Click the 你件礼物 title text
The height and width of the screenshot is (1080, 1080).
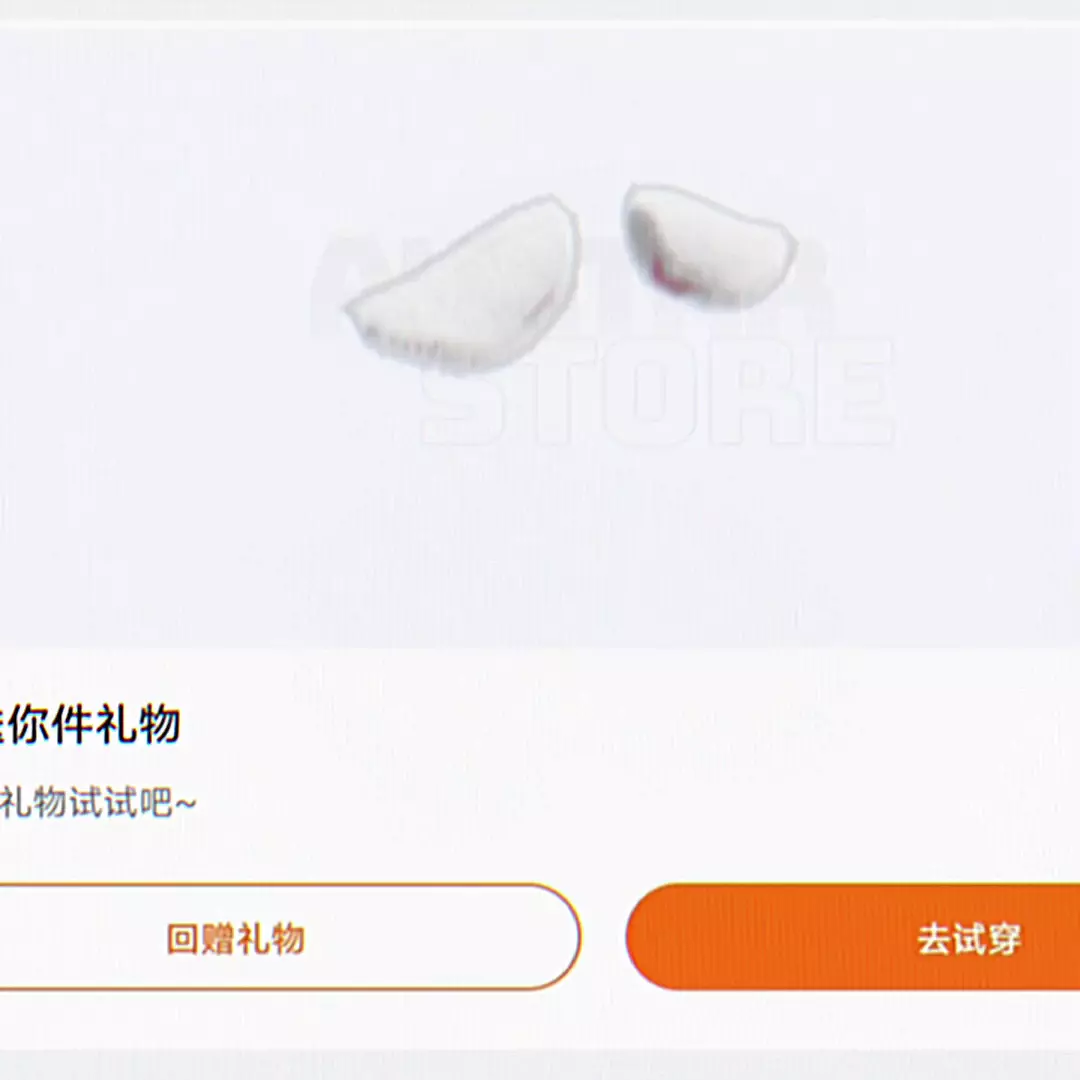click(x=95, y=724)
